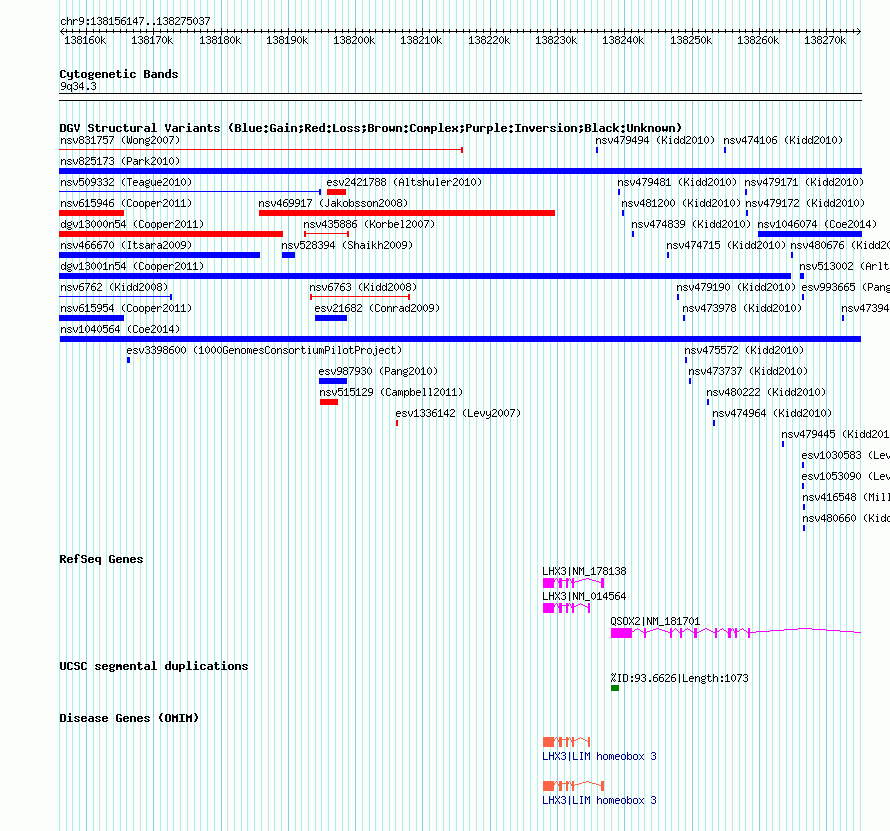Click the nsv831757 (Wong2007) variant label
Viewport: 890px width, 831px height.
120,140
